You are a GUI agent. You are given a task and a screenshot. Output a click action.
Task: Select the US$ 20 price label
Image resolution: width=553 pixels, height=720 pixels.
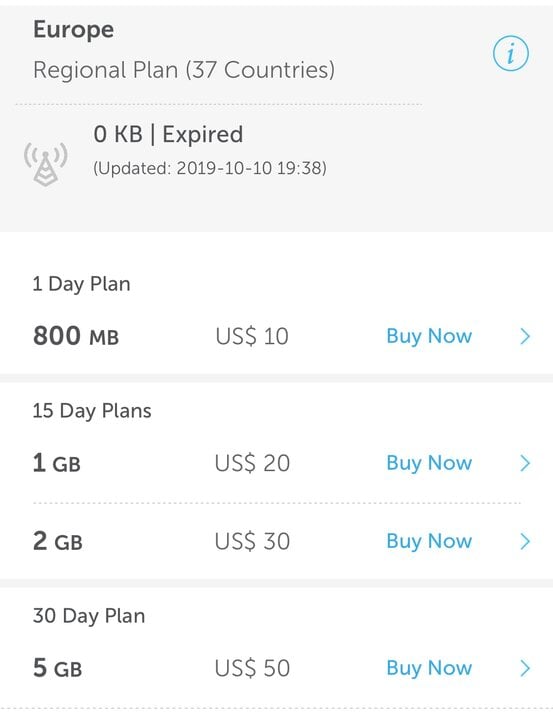click(252, 463)
